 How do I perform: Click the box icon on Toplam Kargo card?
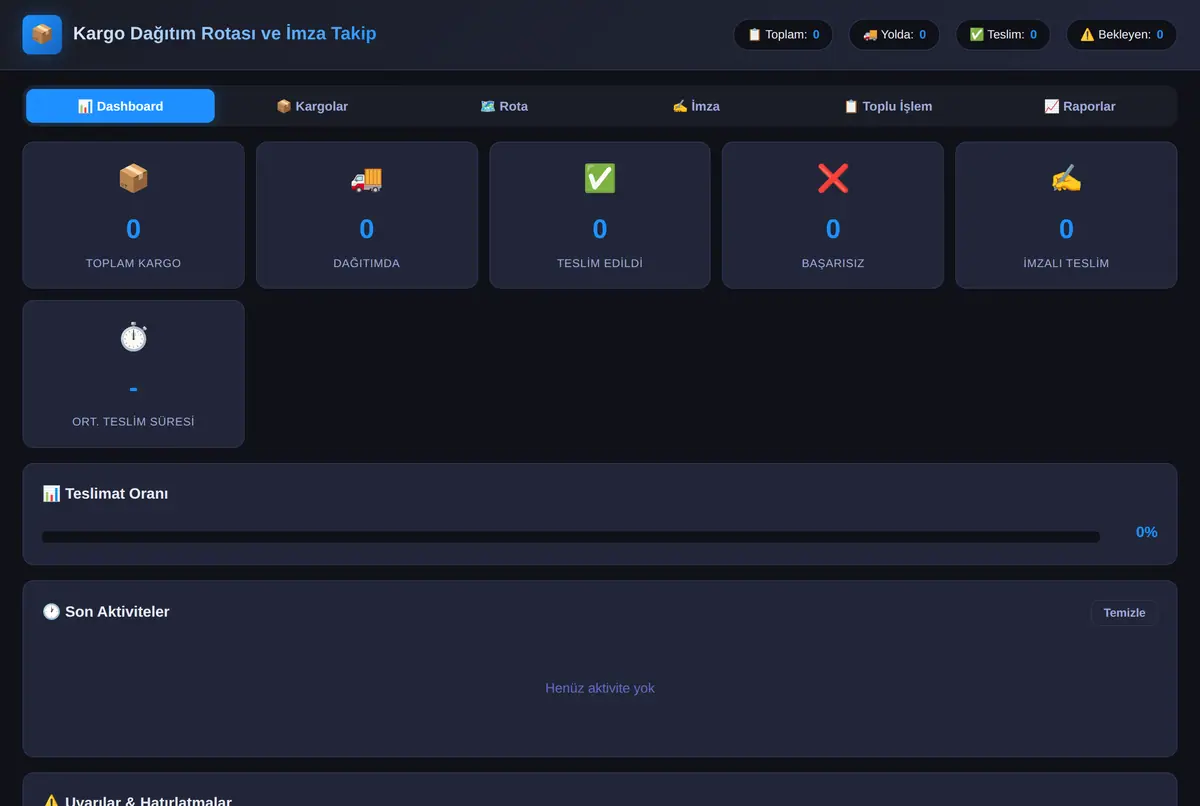(133, 178)
